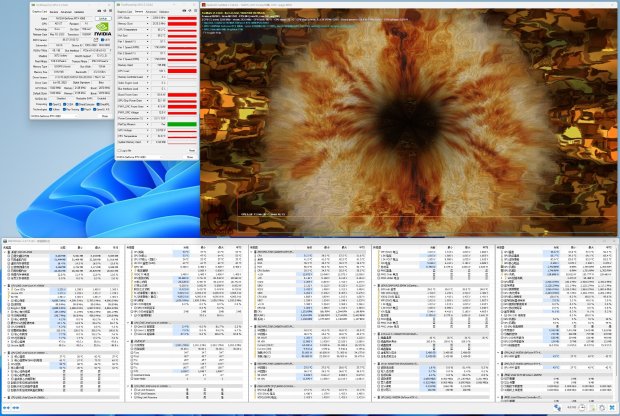Click HWiNFO expand-columns arrows icon
The height and width of the screenshot is (416, 620).
pyautogui.click(x=7, y=408)
